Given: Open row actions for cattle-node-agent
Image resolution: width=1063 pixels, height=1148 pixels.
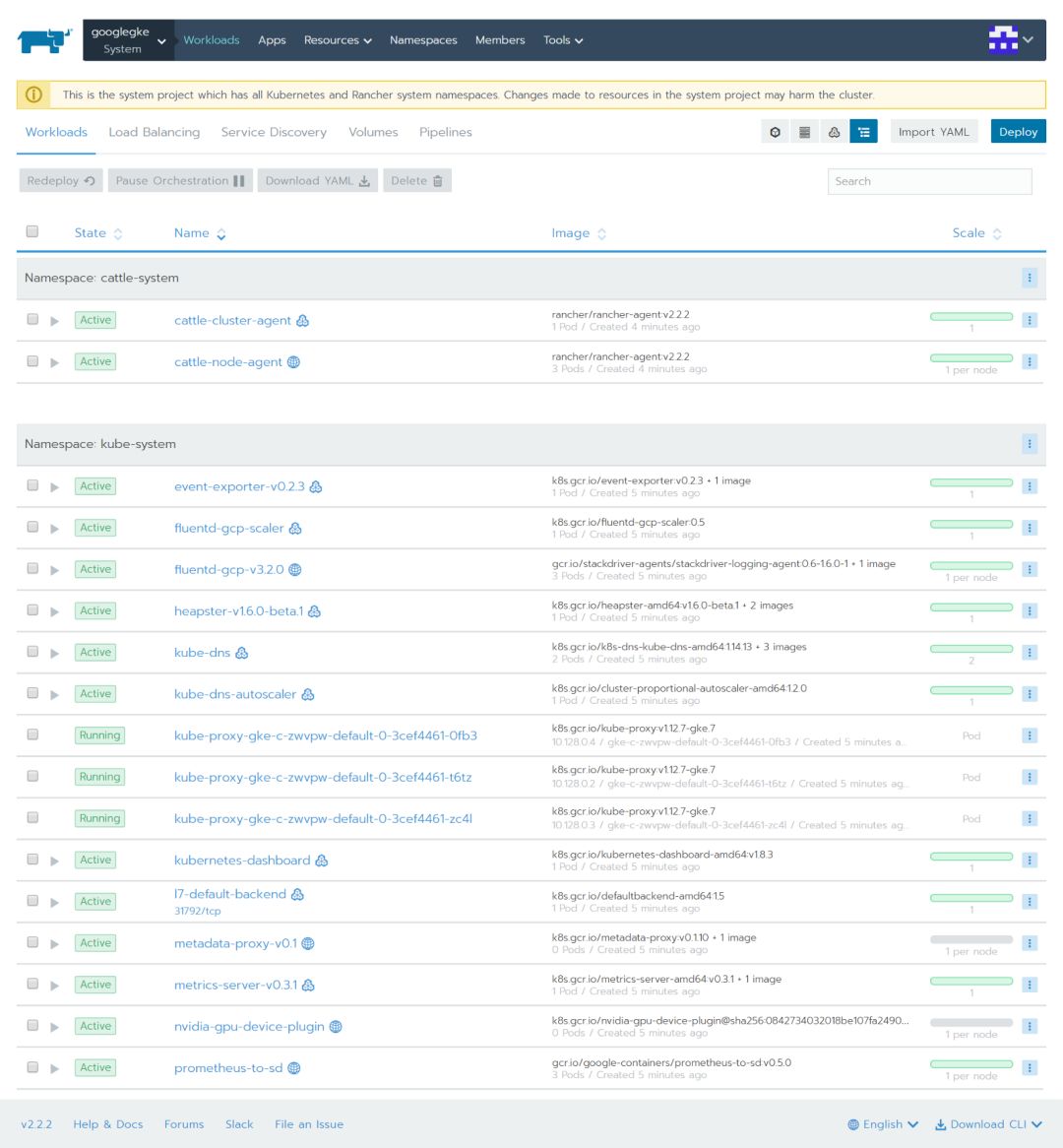Looking at the screenshot, I should coord(1030,361).
